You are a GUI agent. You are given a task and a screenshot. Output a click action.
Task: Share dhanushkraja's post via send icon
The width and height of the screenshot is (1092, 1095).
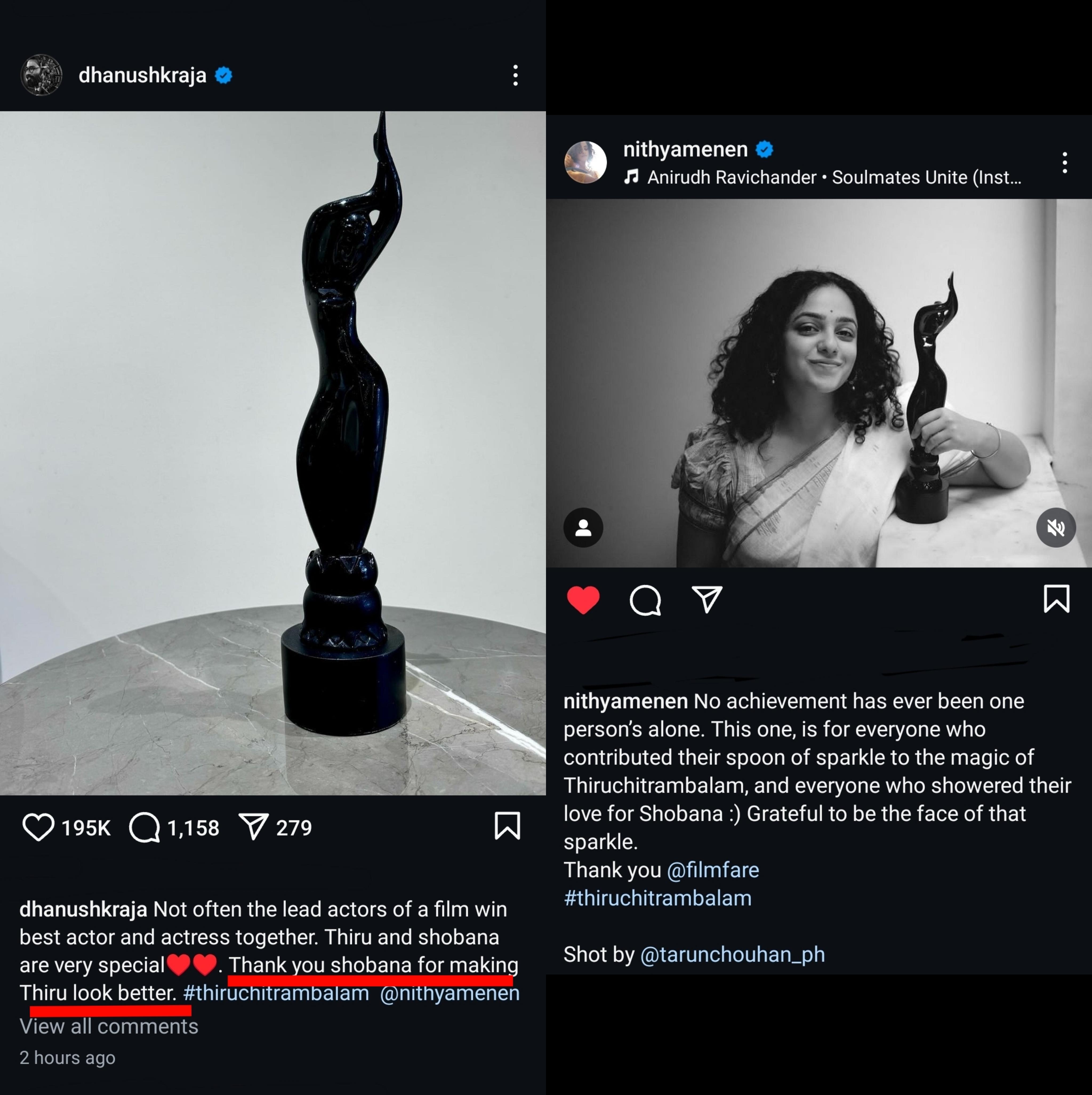253,827
